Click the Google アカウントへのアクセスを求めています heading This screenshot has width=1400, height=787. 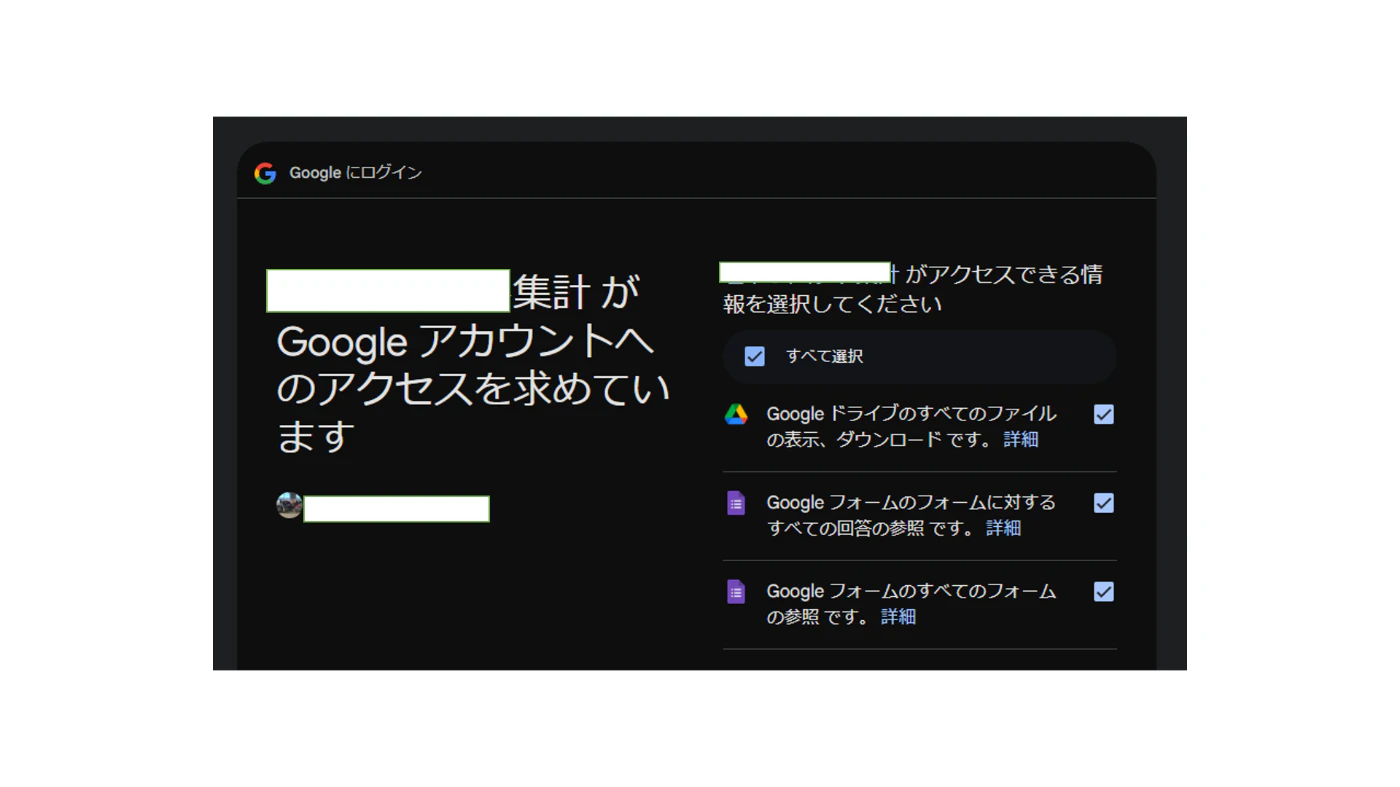[x=473, y=364]
